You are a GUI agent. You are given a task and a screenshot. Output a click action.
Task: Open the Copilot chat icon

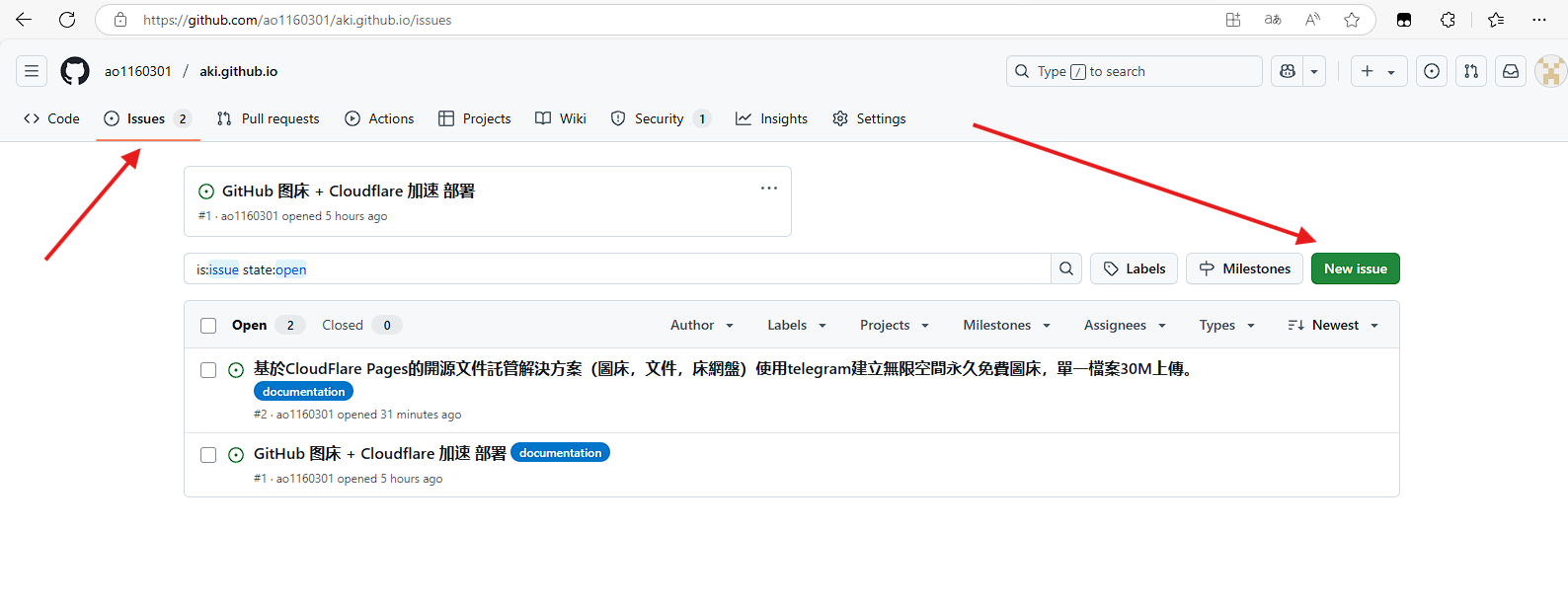[x=1288, y=71]
